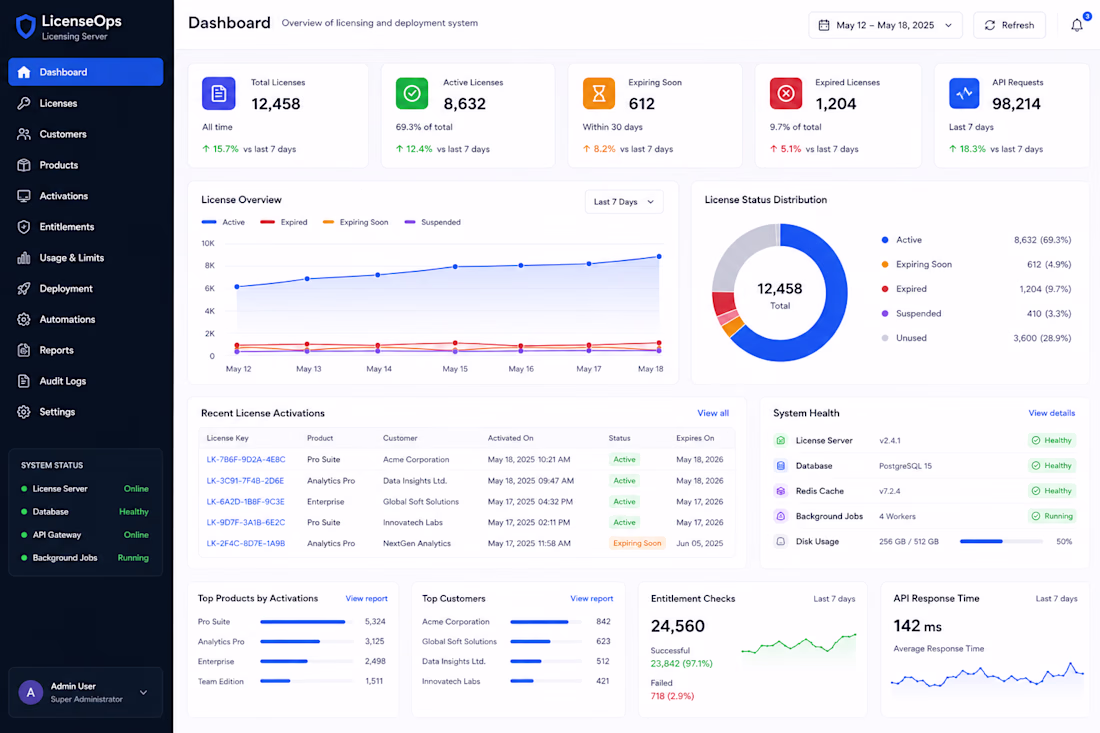Click the Customers people icon

(24, 134)
